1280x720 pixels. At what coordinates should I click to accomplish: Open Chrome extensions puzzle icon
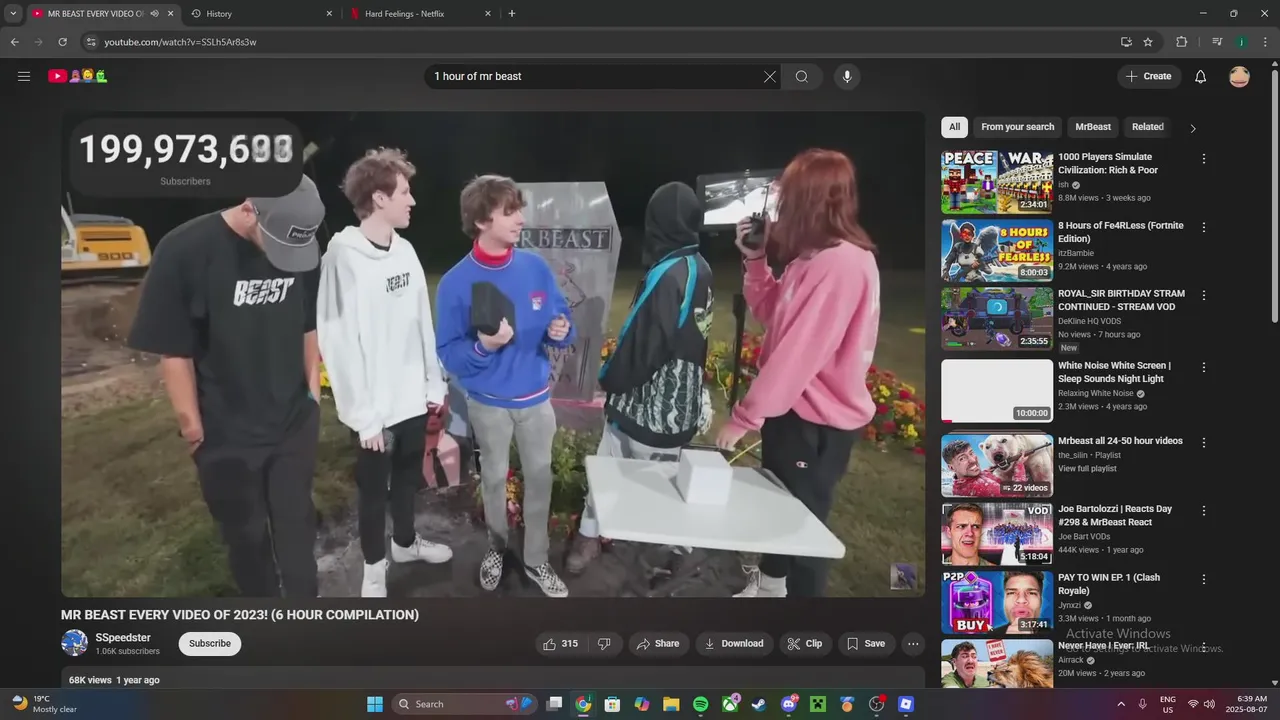[1182, 42]
